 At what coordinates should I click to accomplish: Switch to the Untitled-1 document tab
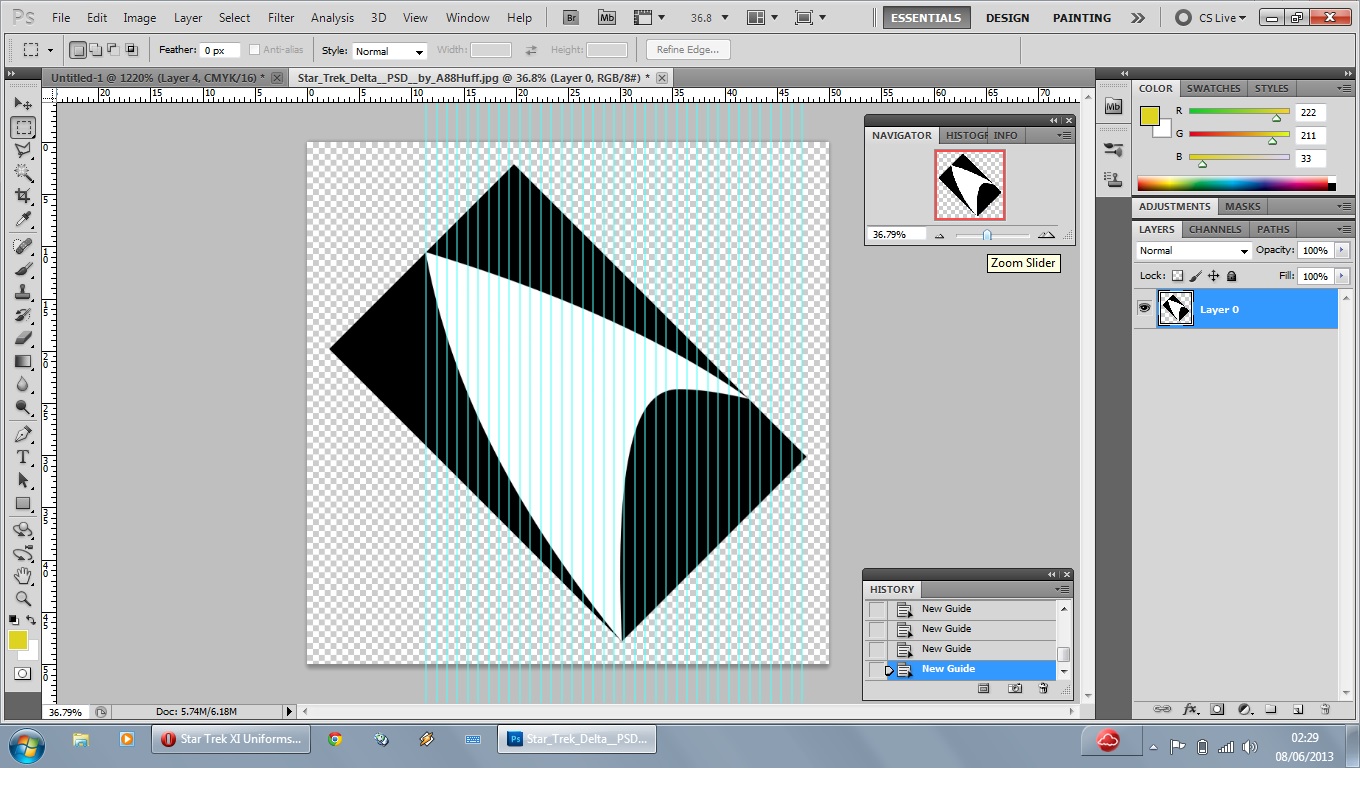[158, 77]
